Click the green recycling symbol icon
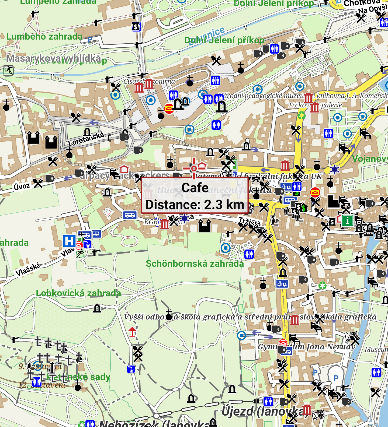Viewport: 388px width, 427px height. click(301, 116)
